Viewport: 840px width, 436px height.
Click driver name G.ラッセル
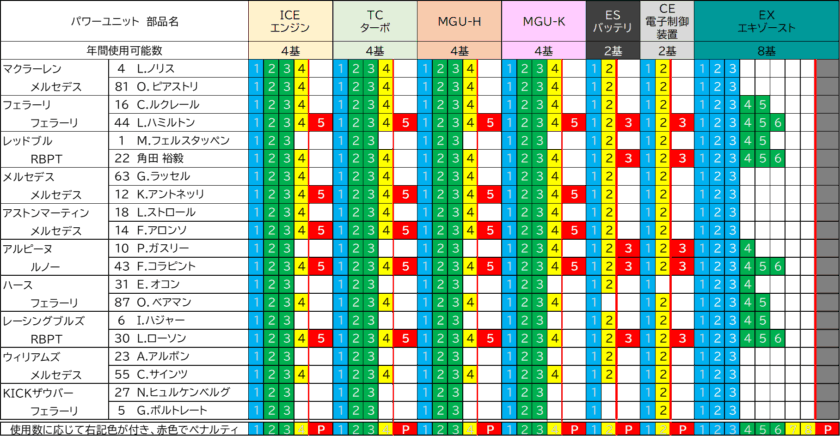coord(163,176)
